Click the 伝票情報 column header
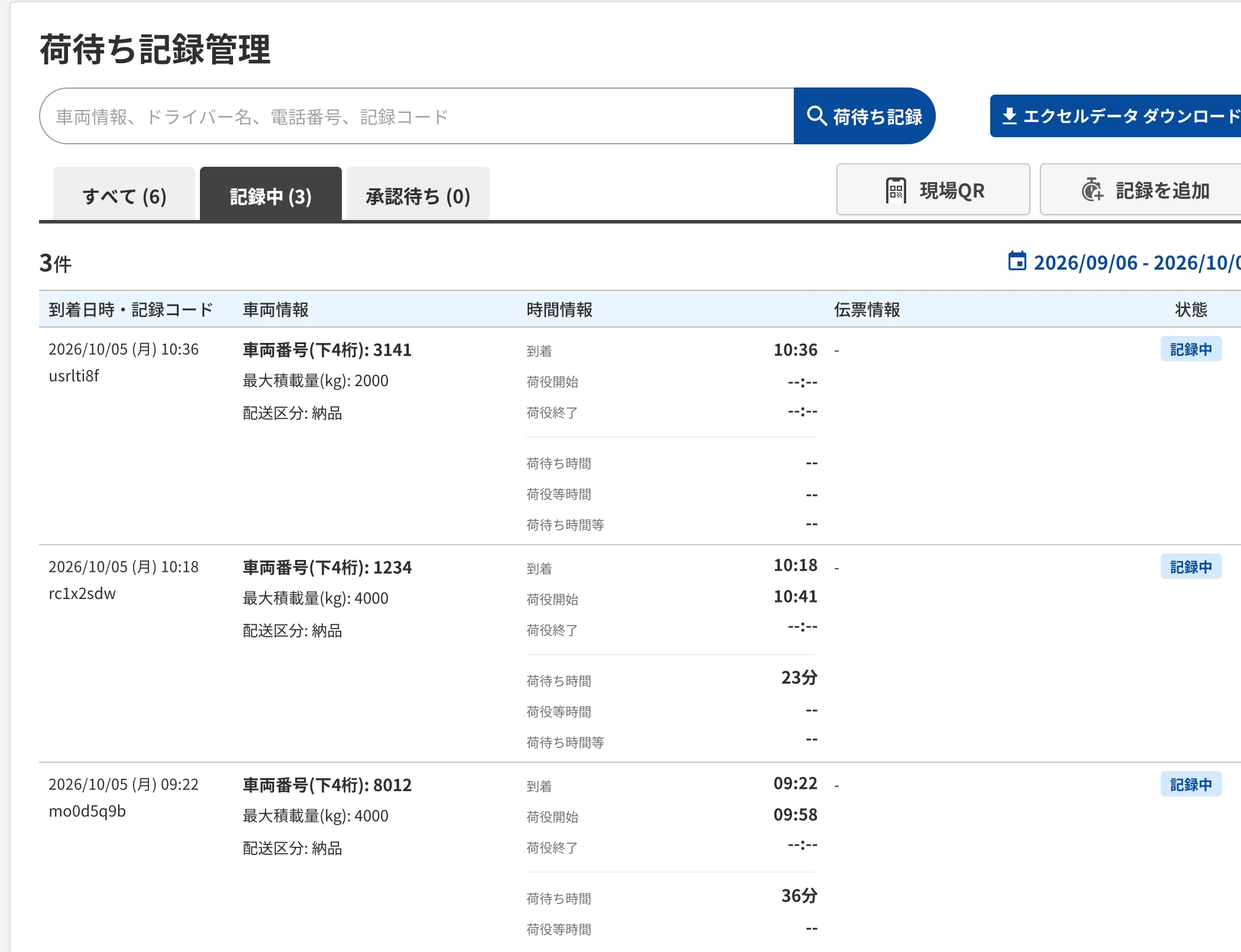This screenshot has width=1241, height=952. coord(867,309)
